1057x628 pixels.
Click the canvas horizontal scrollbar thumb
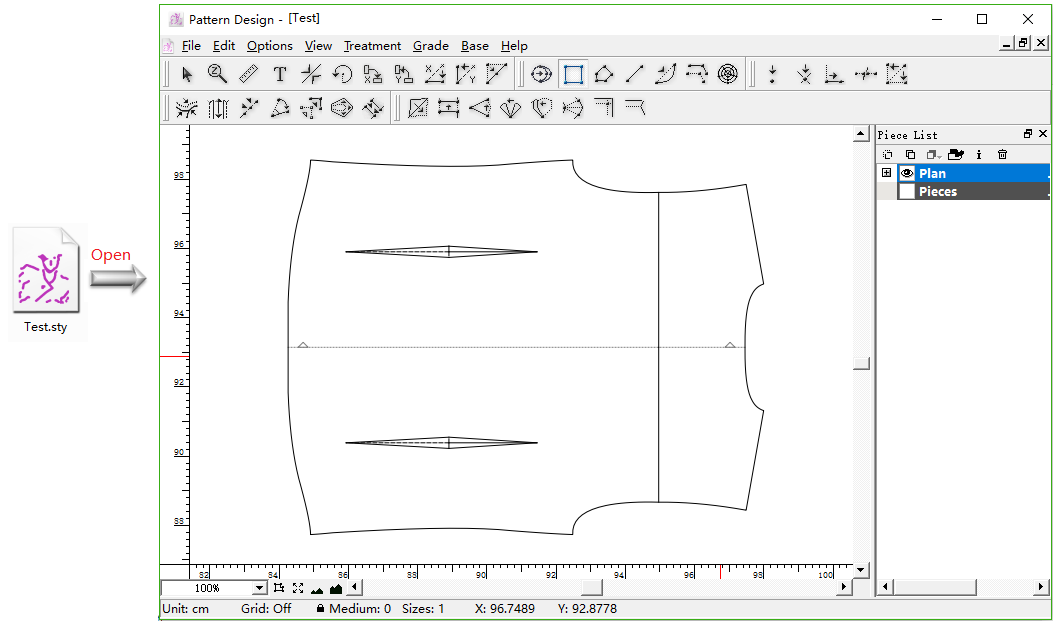click(592, 587)
